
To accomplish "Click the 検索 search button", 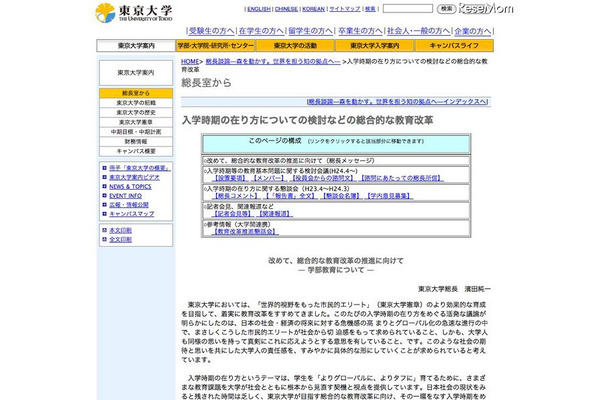I will pyautogui.click(x=446, y=9).
